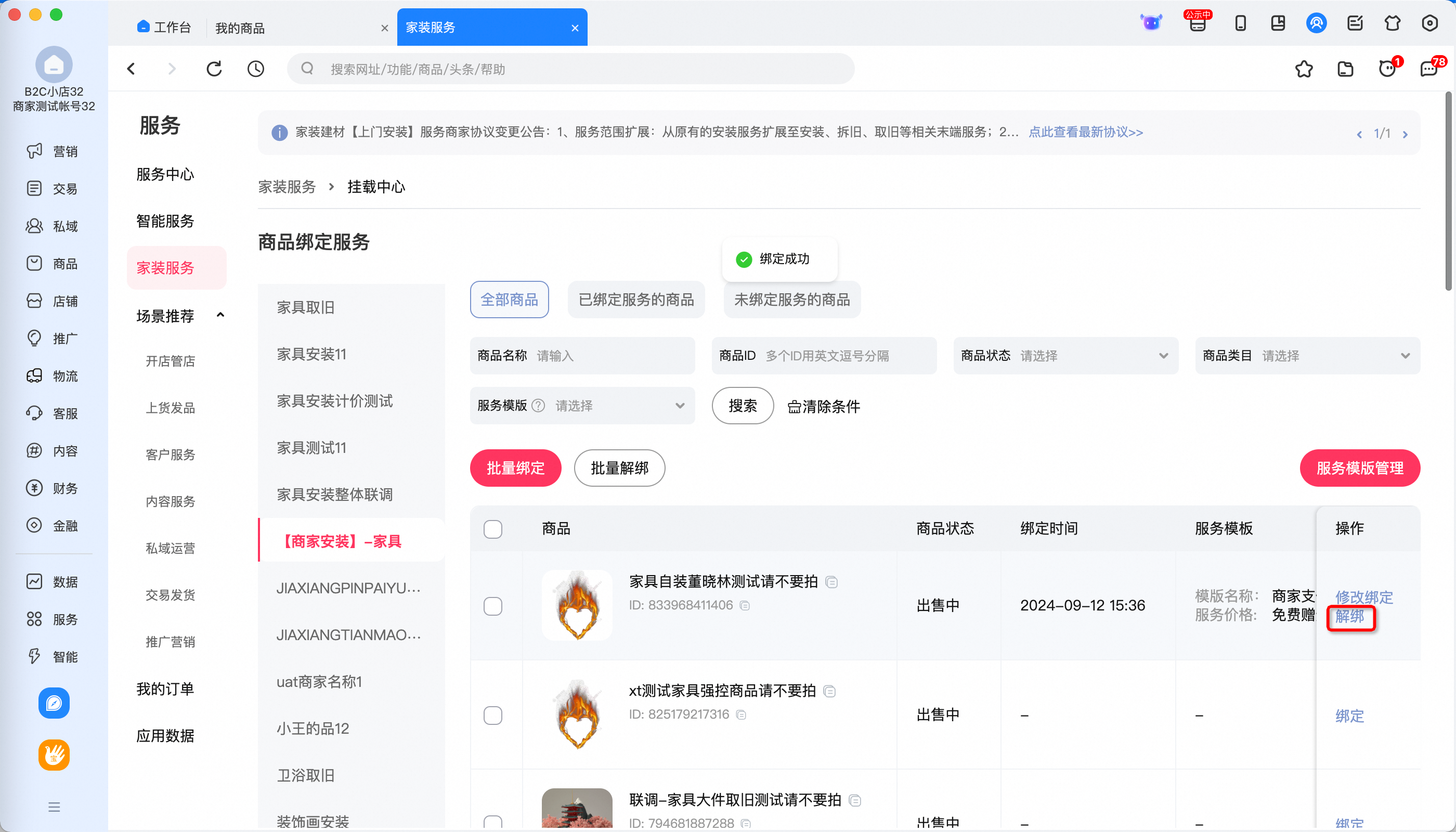Click 解绑 for the first product
Viewport: 1456px width, 832px height.
[1350, 617]
